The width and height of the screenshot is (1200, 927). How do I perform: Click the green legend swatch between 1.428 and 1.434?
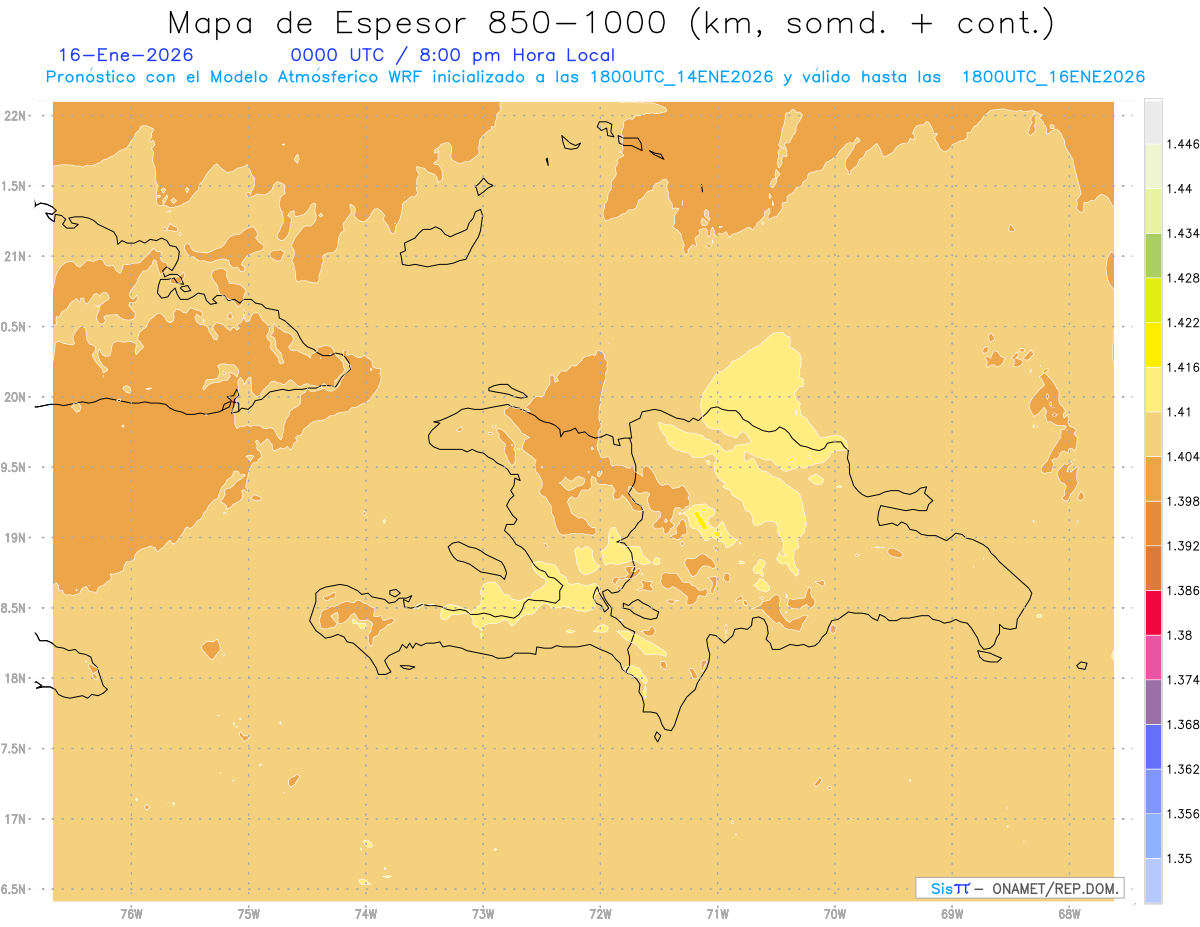coord(1153,255)
